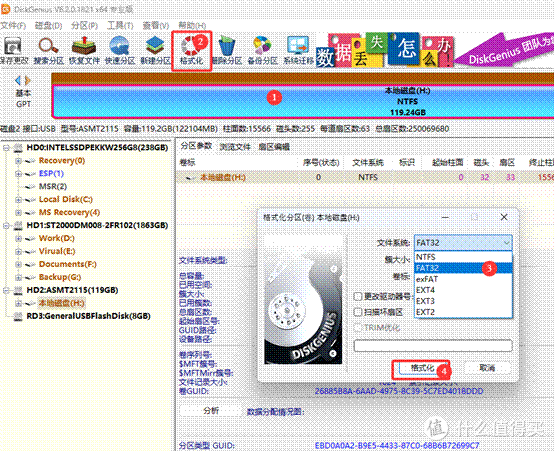Expand the Recovery(0) partition node
This screenshot has width=554, height=451.
18,161
